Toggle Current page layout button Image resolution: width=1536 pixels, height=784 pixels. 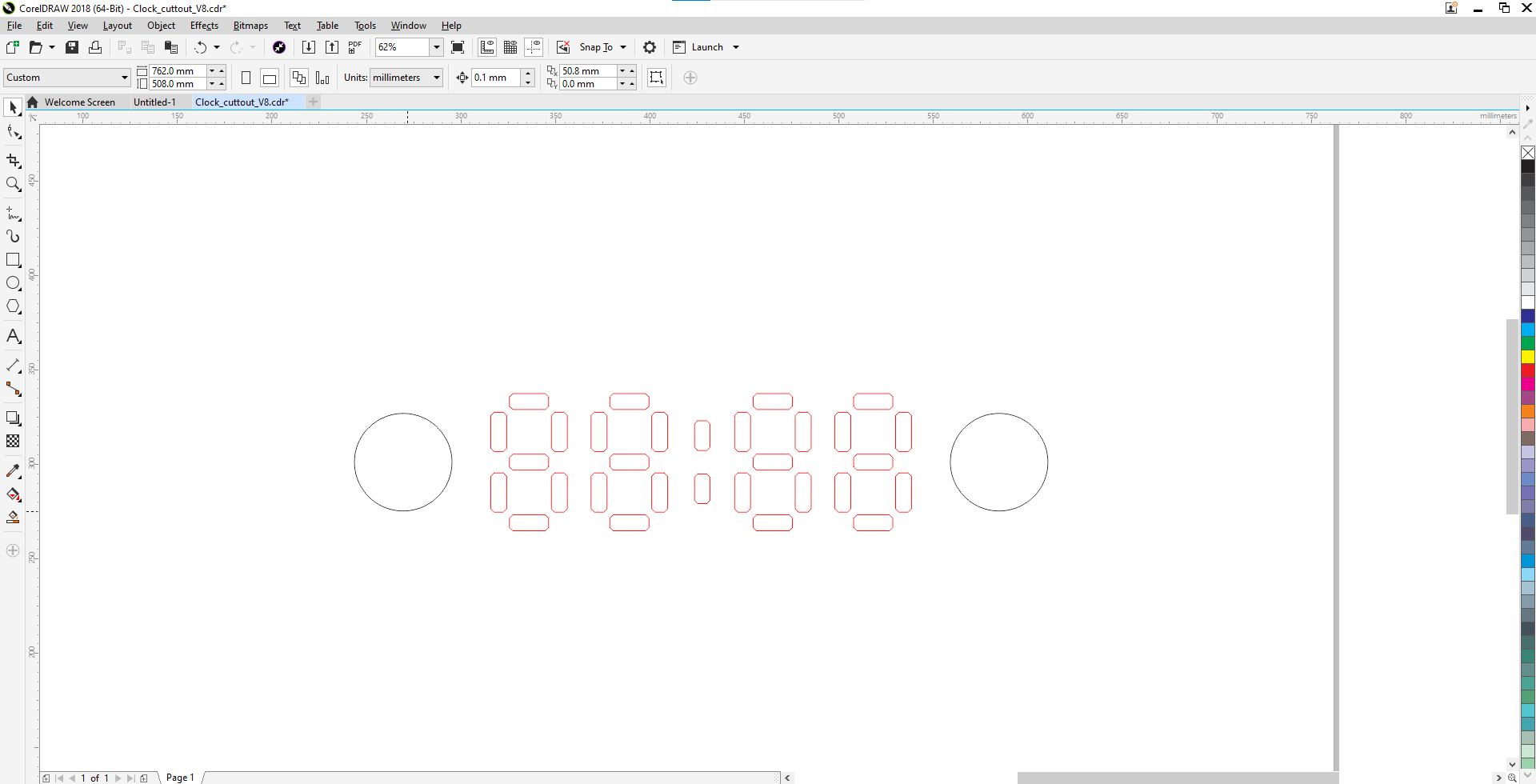322,78
